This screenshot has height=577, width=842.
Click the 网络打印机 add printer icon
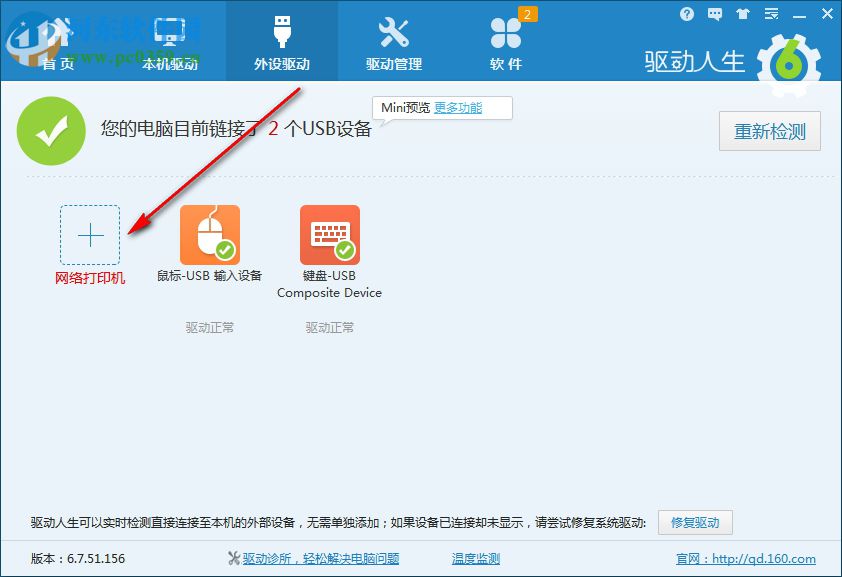pos(90,237)
